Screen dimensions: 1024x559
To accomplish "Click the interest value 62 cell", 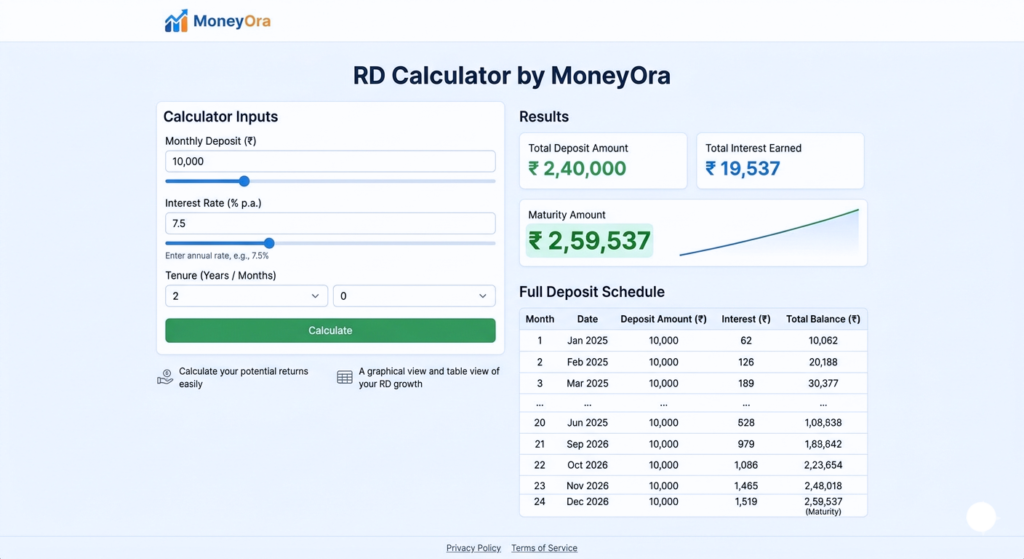I will (x=746, y=340).
